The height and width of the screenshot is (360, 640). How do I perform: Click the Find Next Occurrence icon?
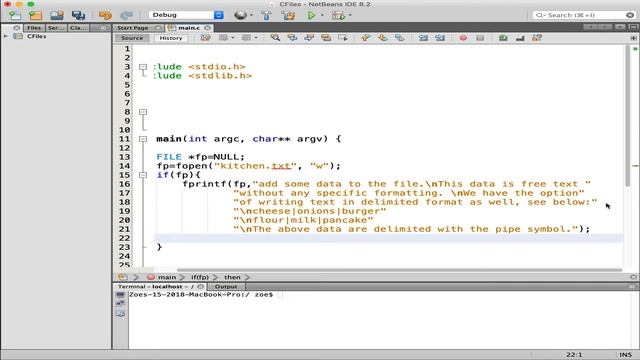click(309, 38)
